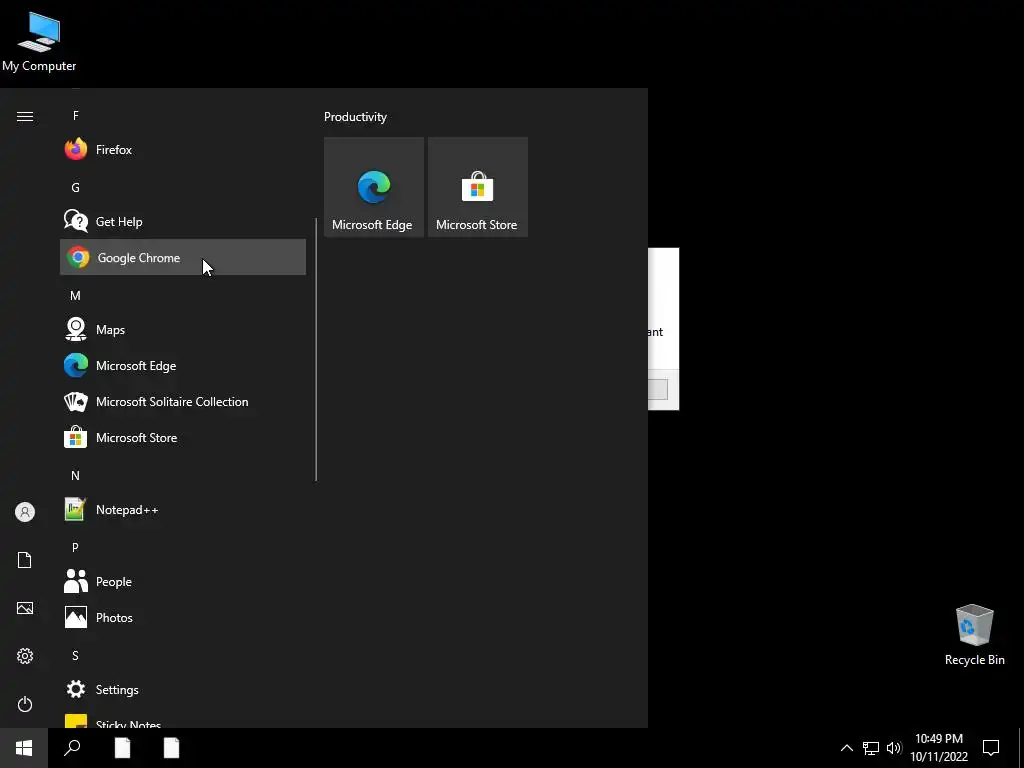Click the app list scrollbar
This screenshot has height=768, width=1024.
316,349
